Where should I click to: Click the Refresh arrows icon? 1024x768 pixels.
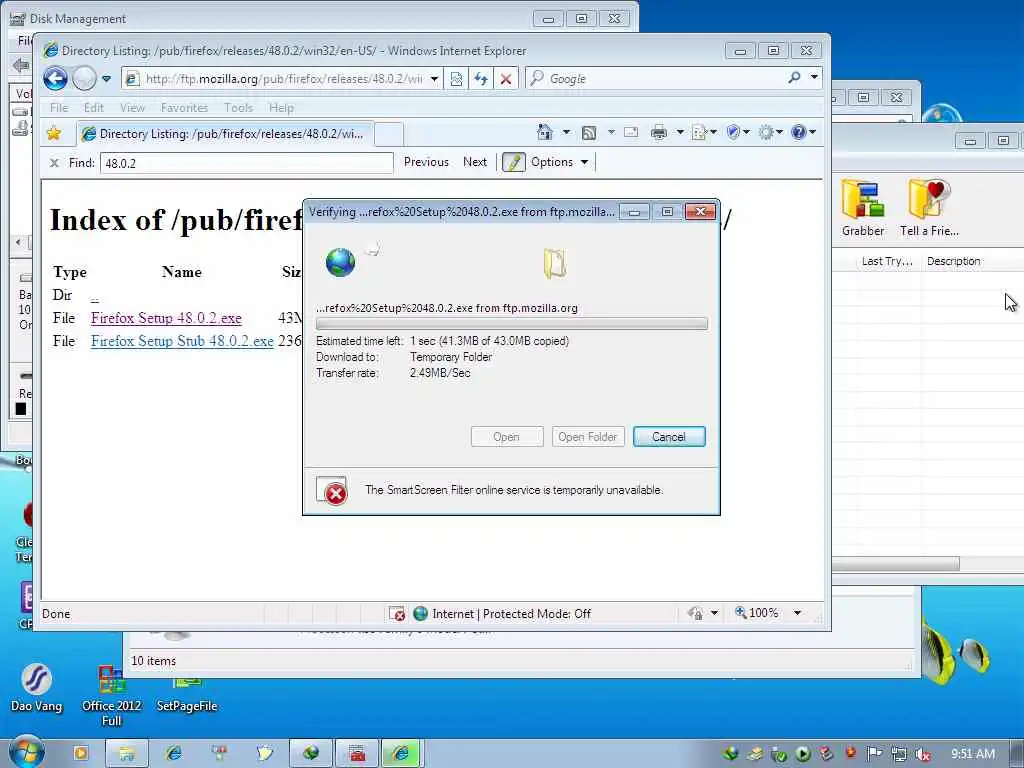(x=481, y=79)
